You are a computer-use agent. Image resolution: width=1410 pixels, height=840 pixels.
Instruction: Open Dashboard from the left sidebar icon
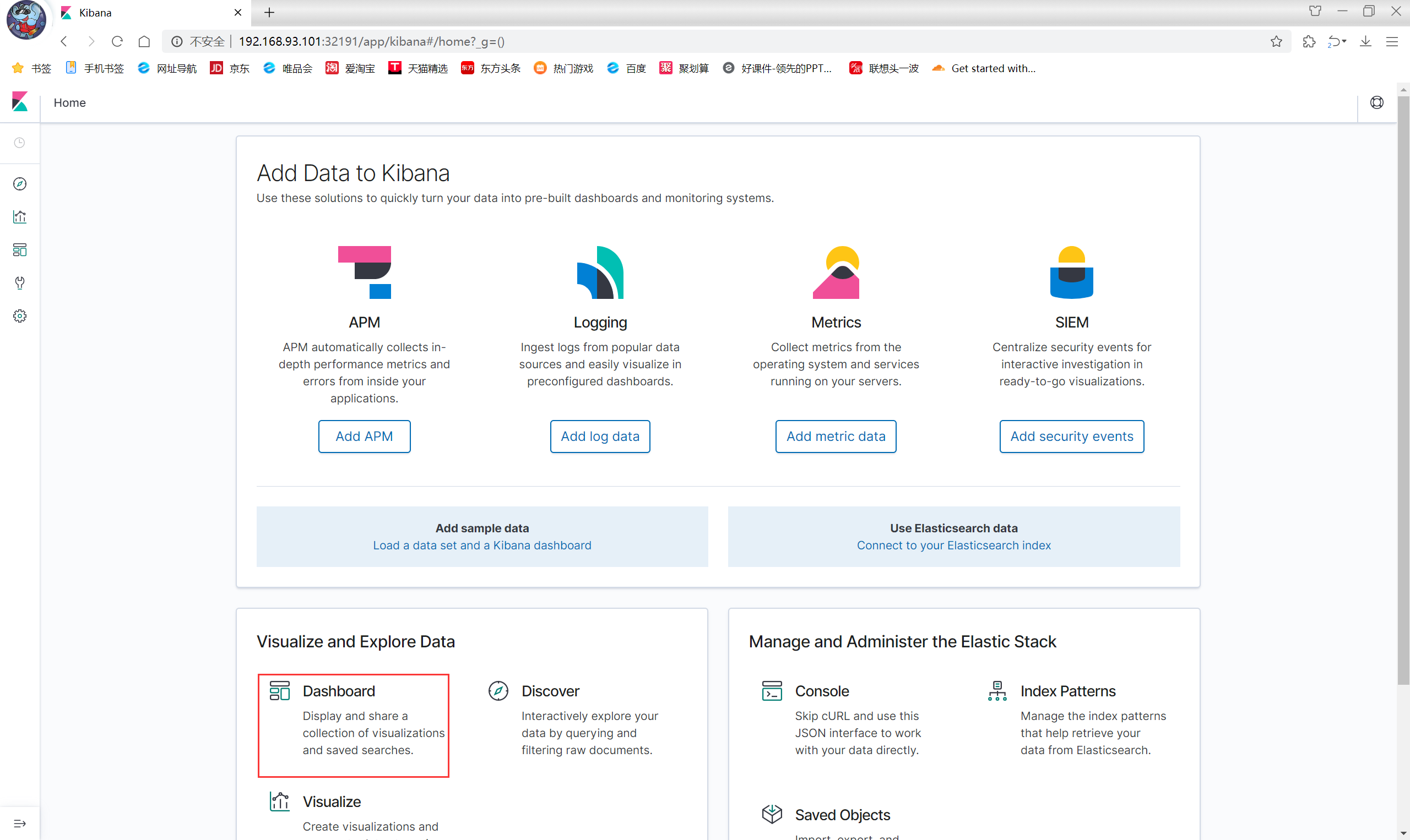click(20, 249)
